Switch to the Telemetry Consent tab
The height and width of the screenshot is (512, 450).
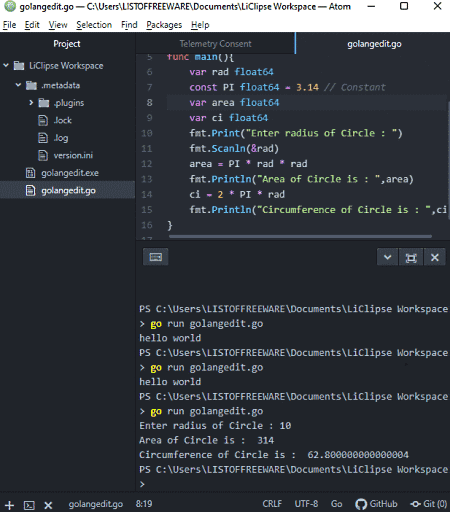[x=215, y=44]
